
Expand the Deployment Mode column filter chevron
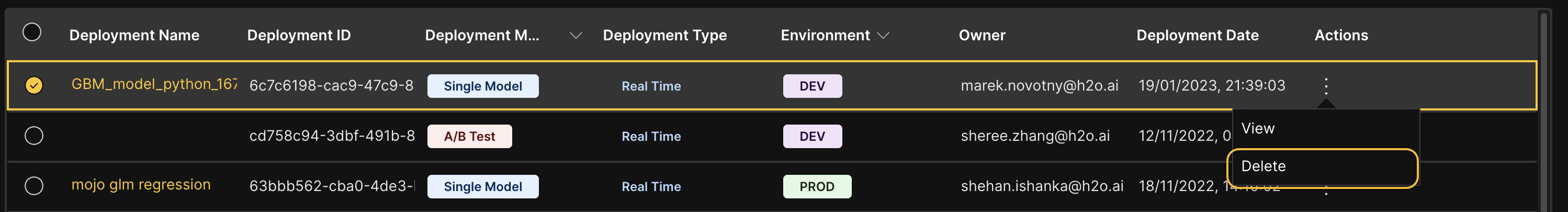[x=575, y=36]
